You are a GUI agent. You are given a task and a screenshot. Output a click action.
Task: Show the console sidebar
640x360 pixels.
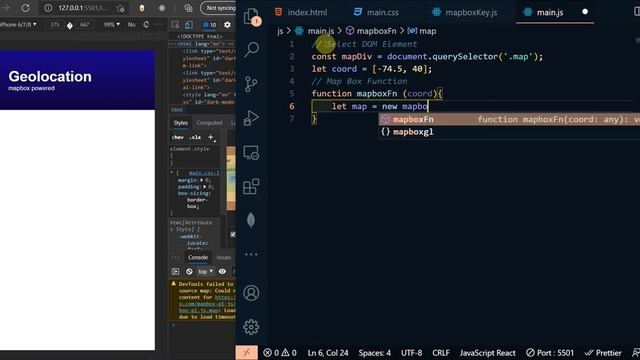tap(176, 271)
